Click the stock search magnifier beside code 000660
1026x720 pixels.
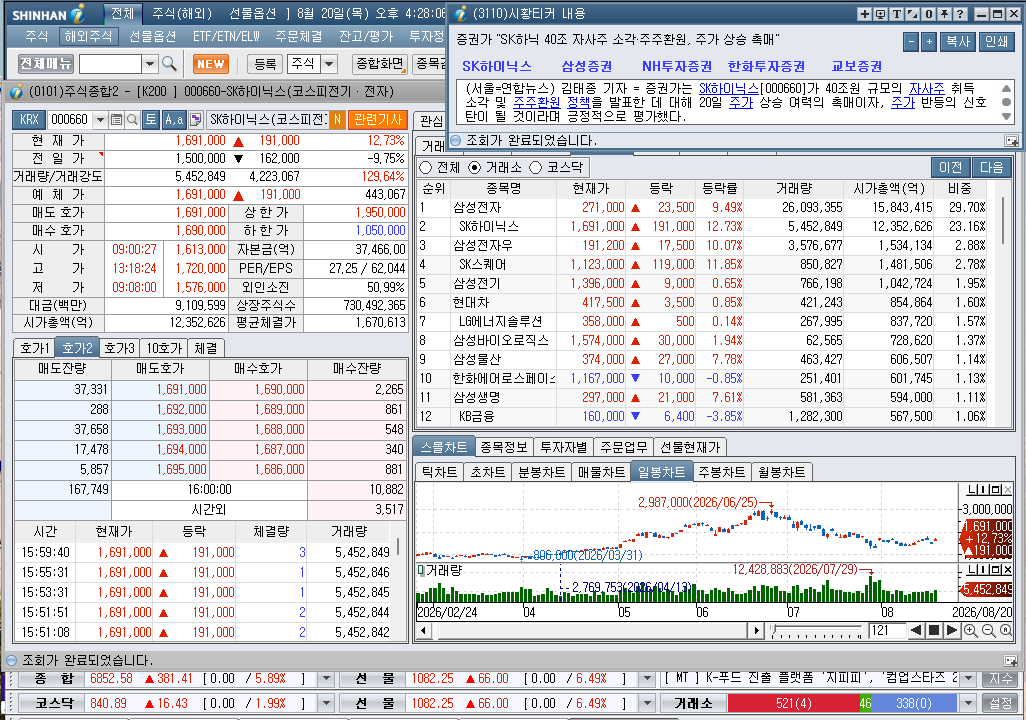132,120
